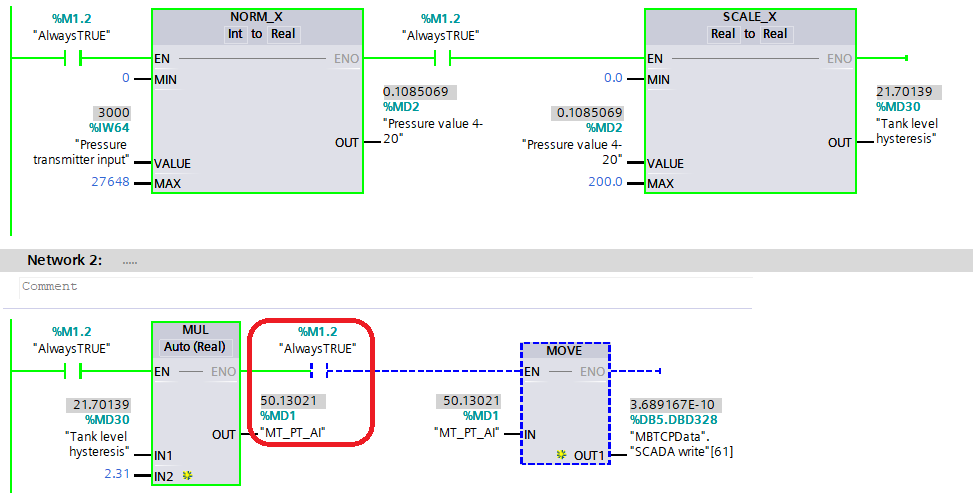Click the %MD2 operand at SCALE_X VALUE input
This screenshot has height=493, width=973.
click(604, 128)
